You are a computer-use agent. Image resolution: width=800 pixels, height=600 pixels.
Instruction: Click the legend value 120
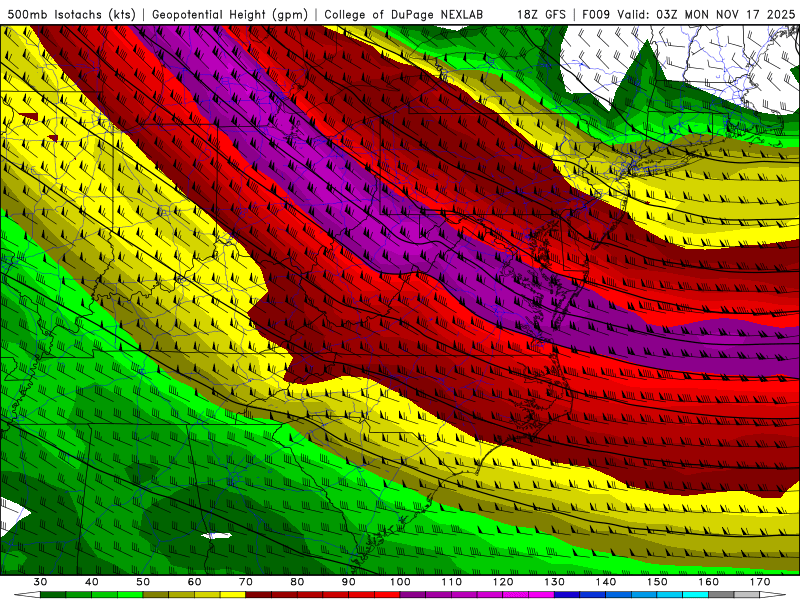(x=503, y=582)
